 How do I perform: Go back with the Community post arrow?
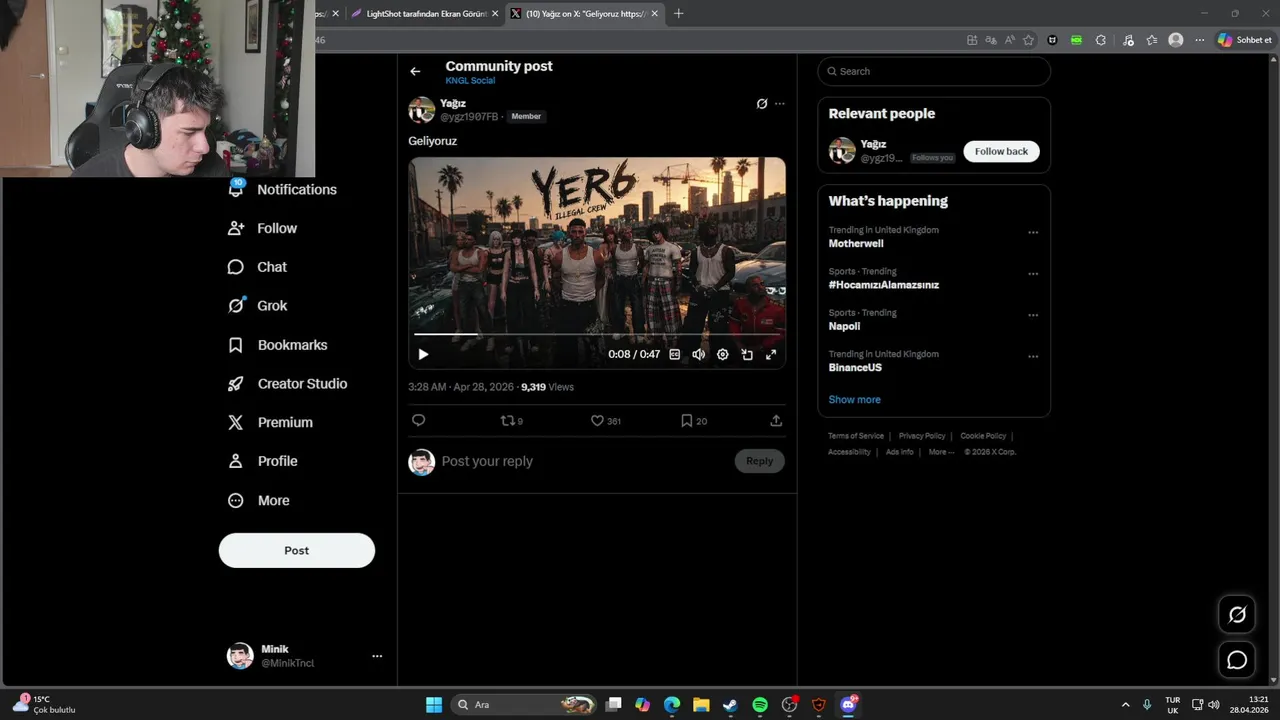tap(415, 71)
